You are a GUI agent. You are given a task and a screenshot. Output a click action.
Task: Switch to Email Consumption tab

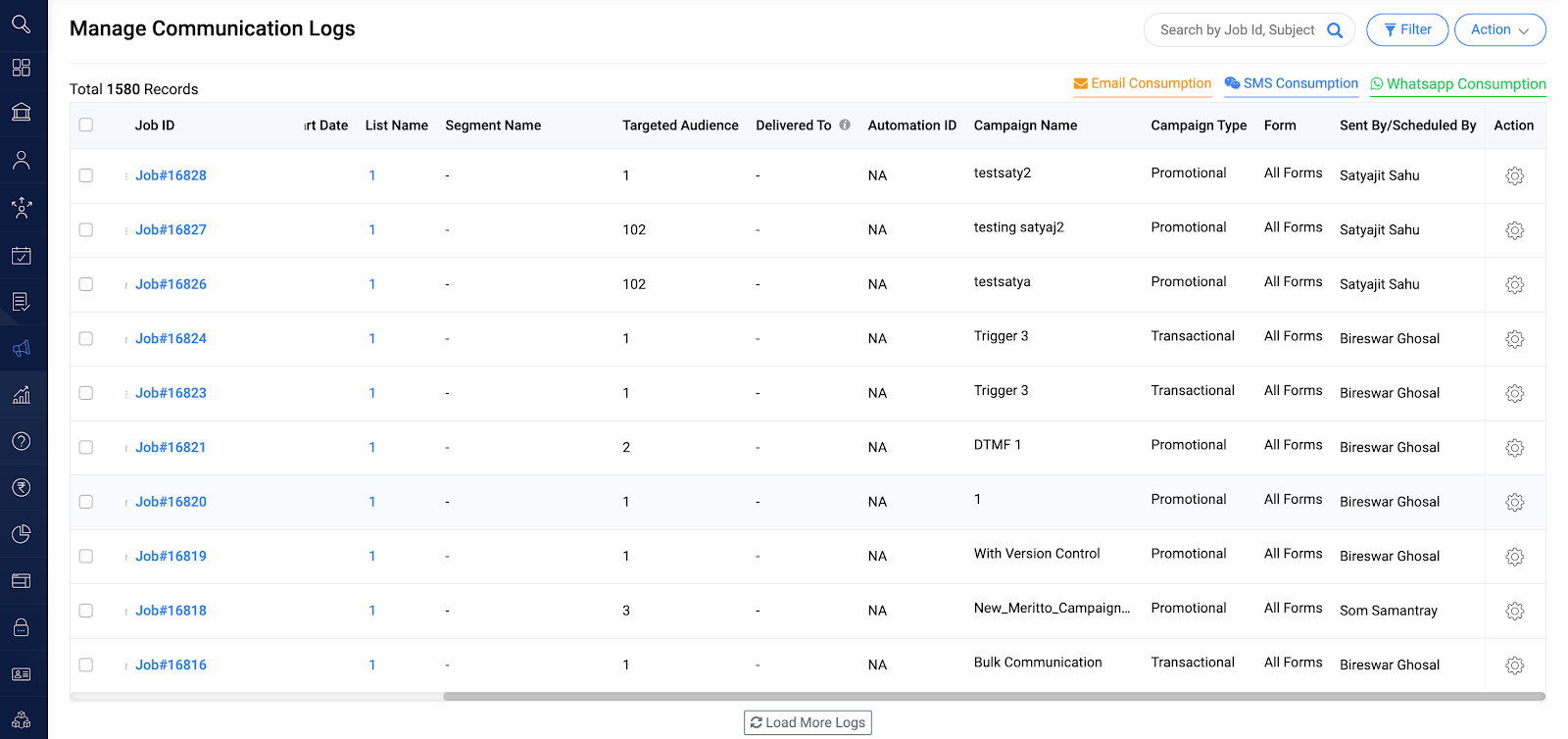1143,84
